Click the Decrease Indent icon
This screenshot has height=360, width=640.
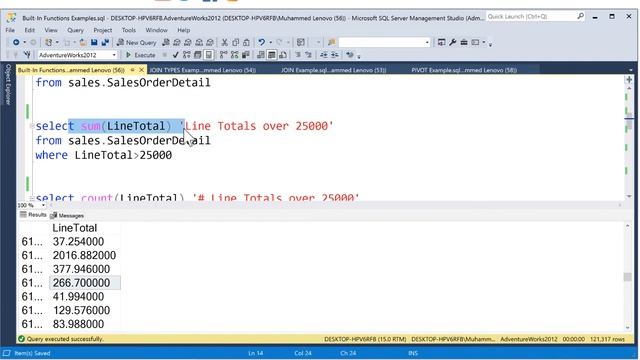[x=324, y=55]
